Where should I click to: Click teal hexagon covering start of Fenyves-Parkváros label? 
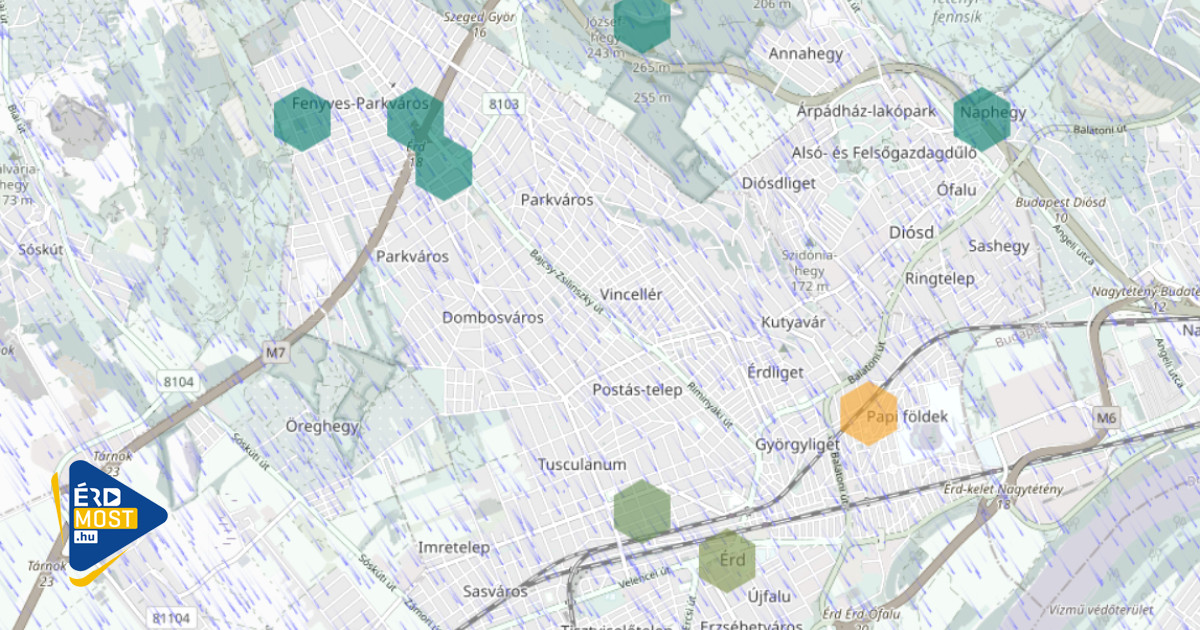[x=302, y=119]
